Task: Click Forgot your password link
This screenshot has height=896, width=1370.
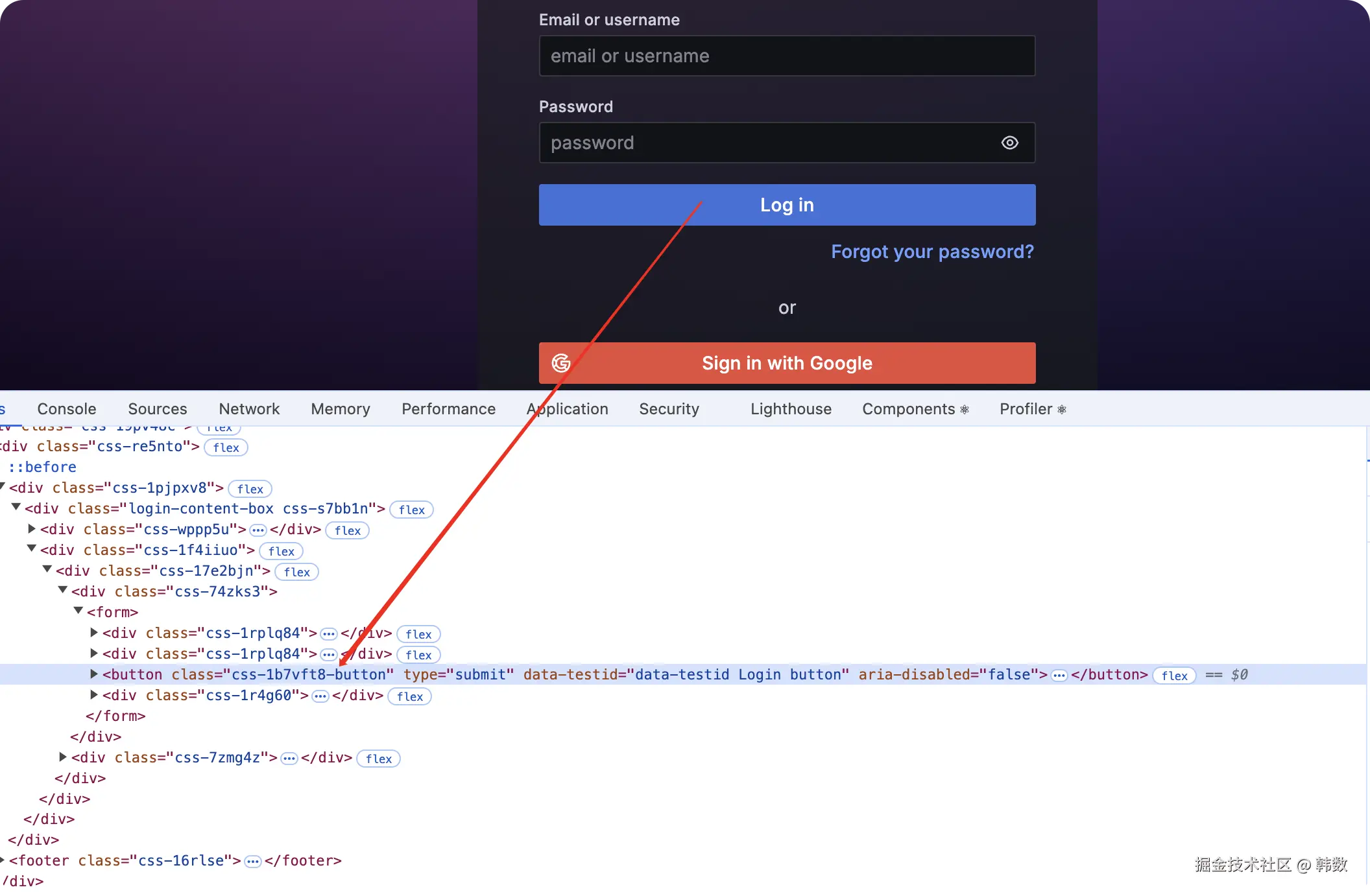Action: point(932,252)
